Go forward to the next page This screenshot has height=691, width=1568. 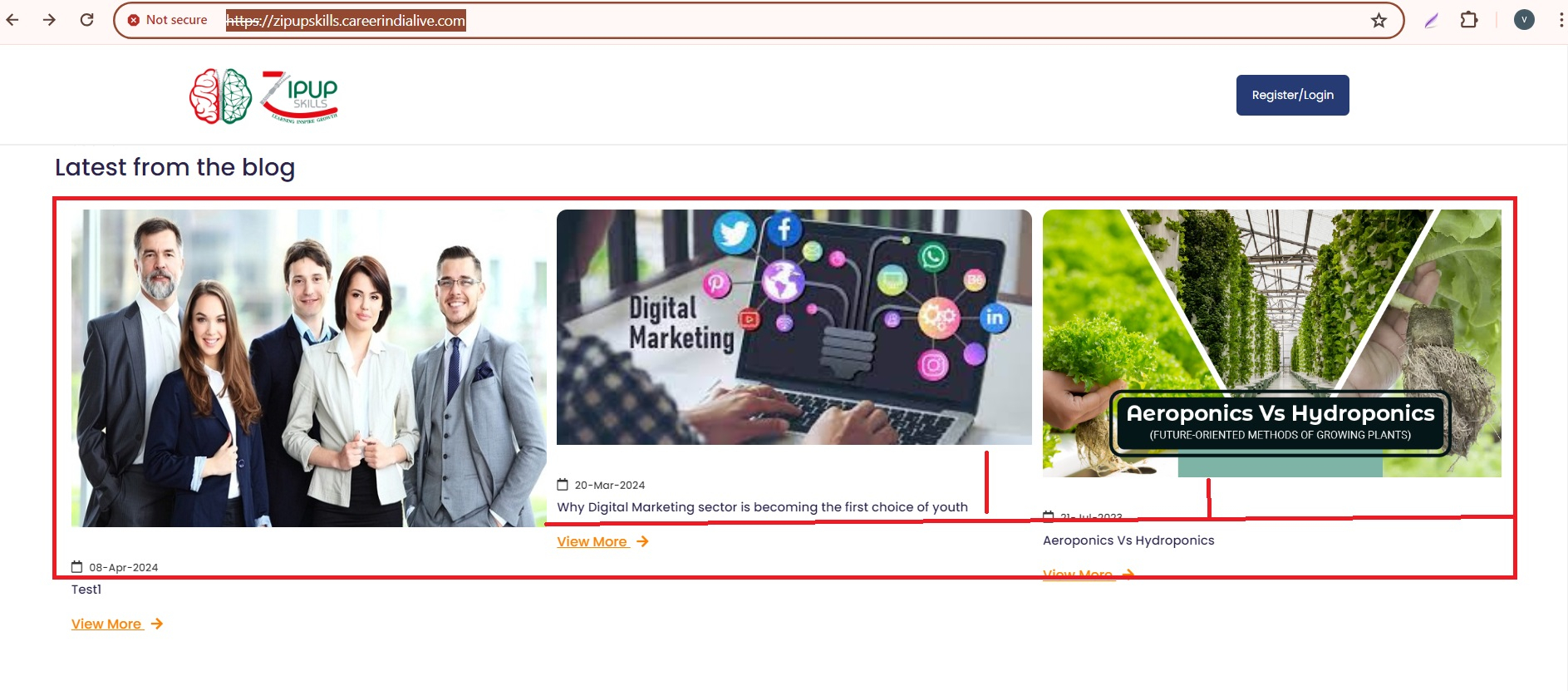pos(50,20)
